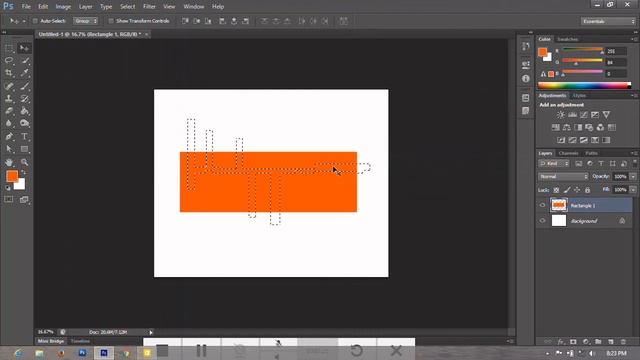Hide the Rectangle 1 layer
Screen dimensions: 640x360
point(542,205)
